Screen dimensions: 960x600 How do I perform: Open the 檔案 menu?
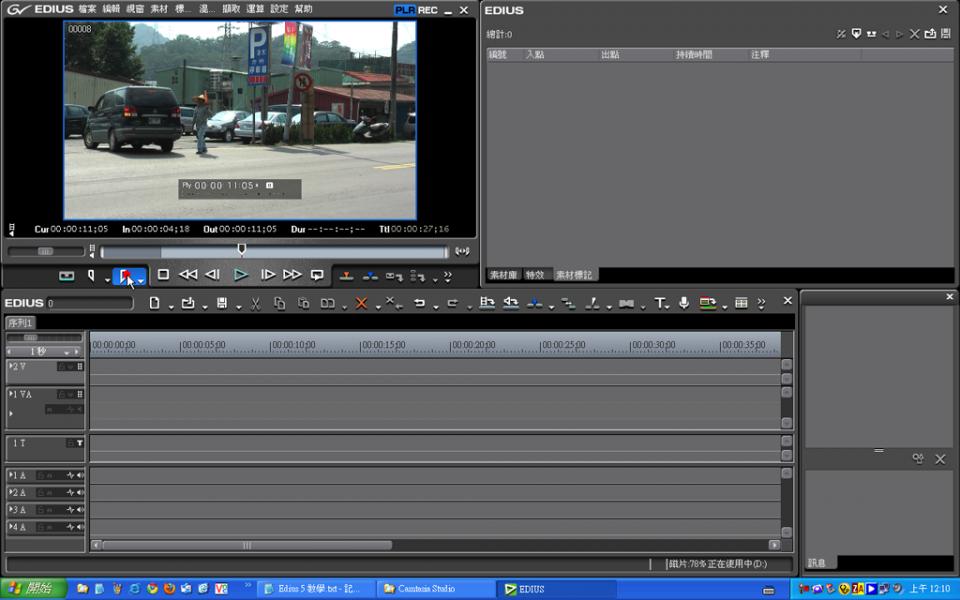(x=87, y=10)
